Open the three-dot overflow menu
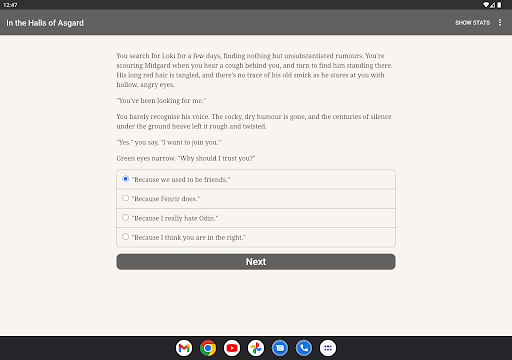This screenshot has height=360, width=512. (500, 22)
